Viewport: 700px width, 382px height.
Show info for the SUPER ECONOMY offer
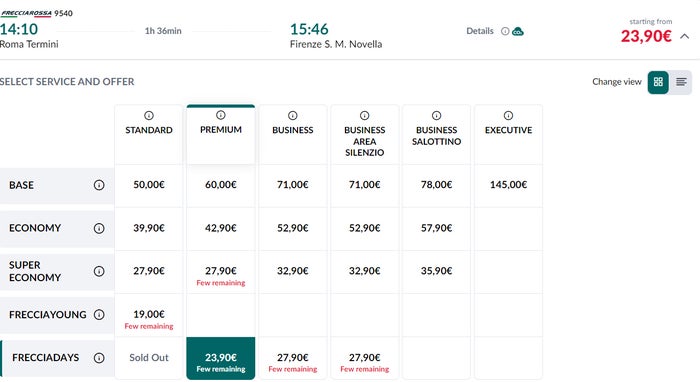99,271
